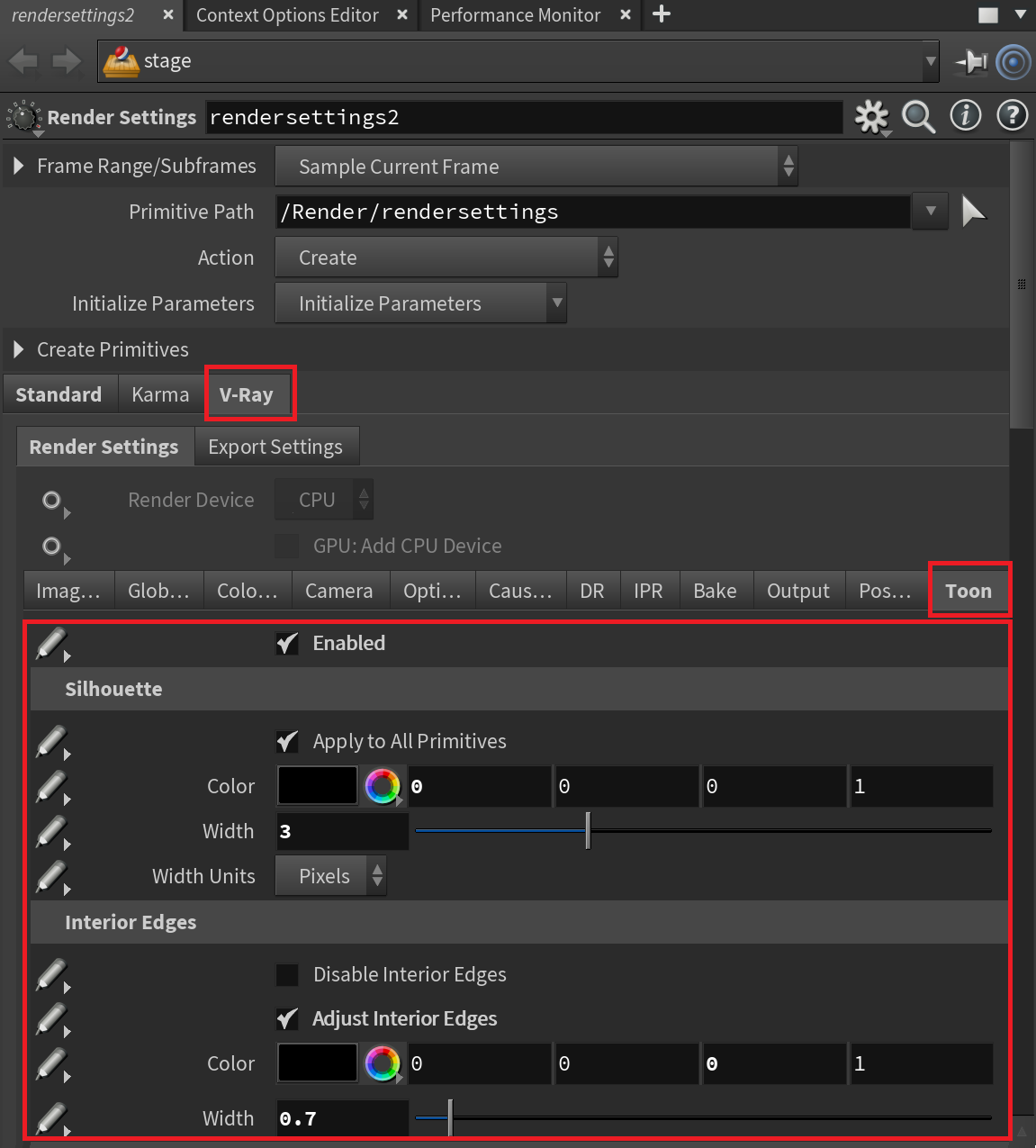Open the Bake tab
Screen dimensions: 1036x1148
(715, 591)
